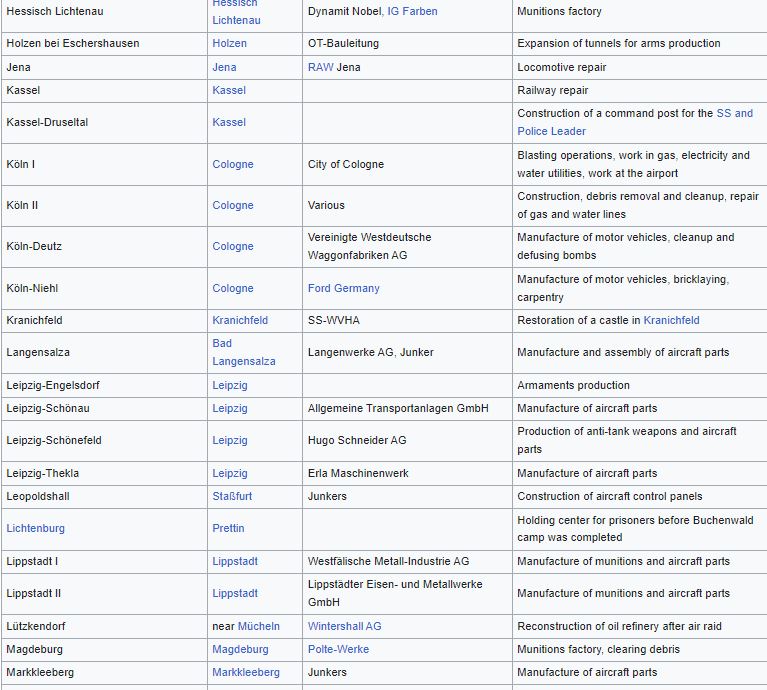This screenshot has width=767, height=690.
Task: Click the Lichtenburg subcamp link
Action: coord(35,528)
